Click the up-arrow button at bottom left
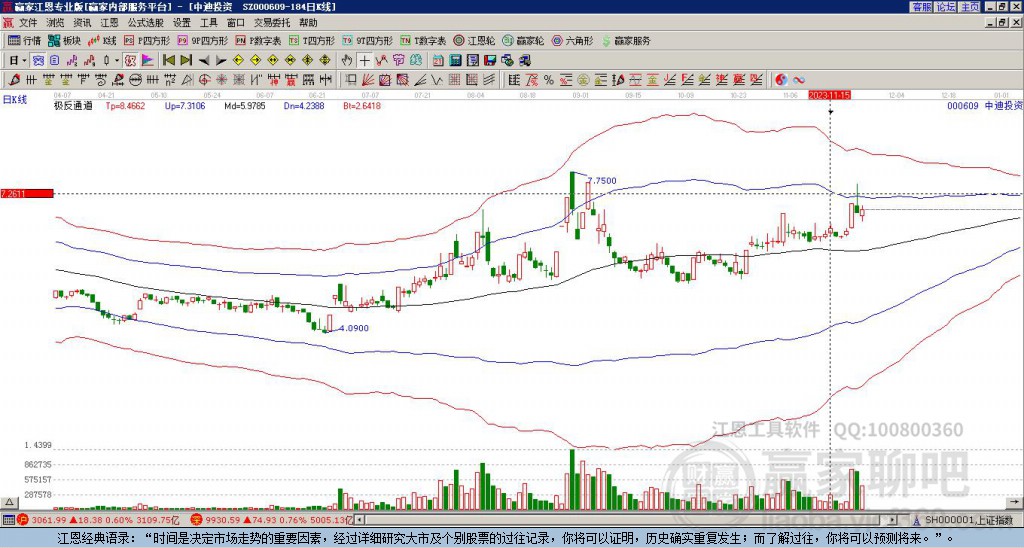The height and width of the screenshot is (548, 1024). pyautogui.click(x=9, y=502)
